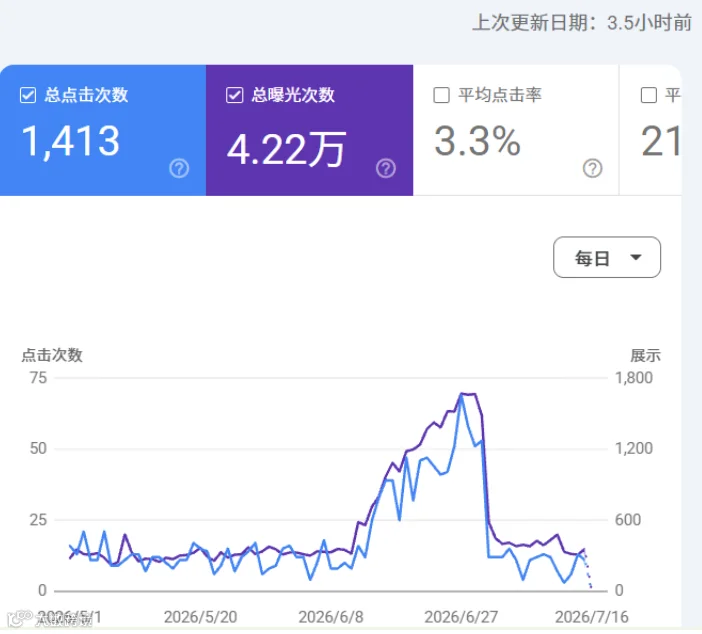Click the 2026/5/20 date axis label
The height and width of the screenshot is (634, 702).
(x=201, y=617)
